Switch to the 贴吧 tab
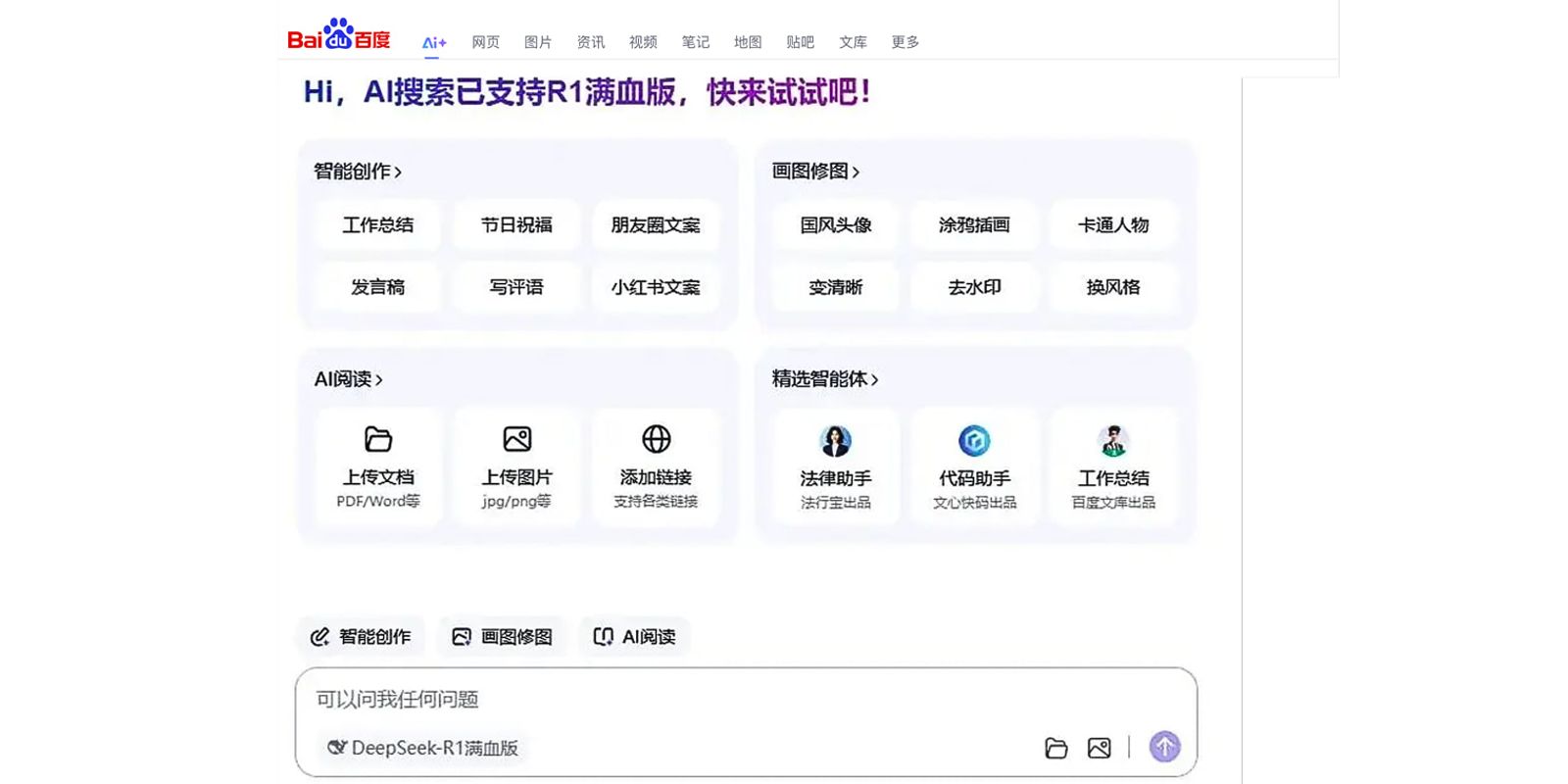The width and height of the screenshot is (1568, 784). pos(800,42)
